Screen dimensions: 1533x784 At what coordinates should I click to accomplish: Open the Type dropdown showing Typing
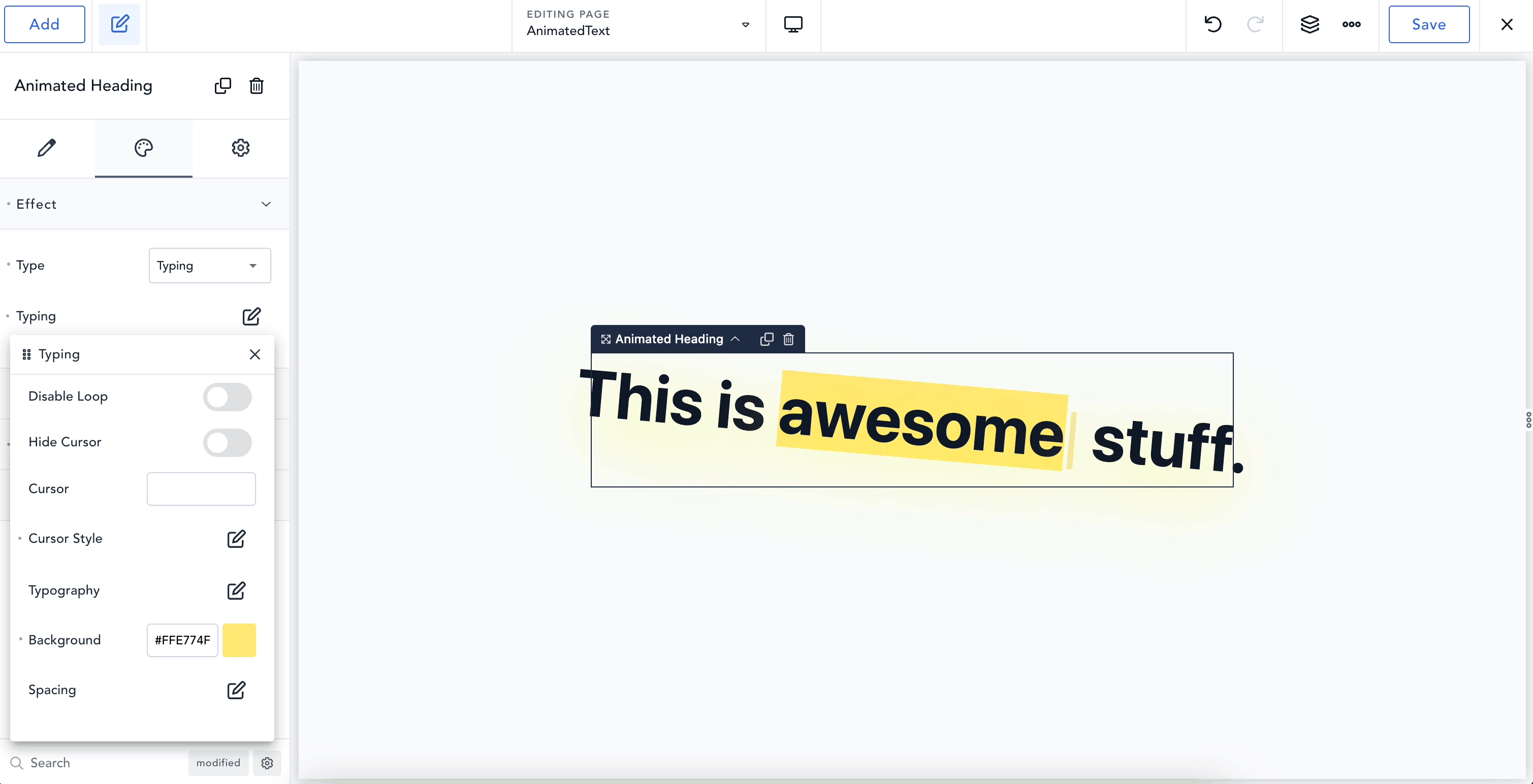tap(209, 265)
